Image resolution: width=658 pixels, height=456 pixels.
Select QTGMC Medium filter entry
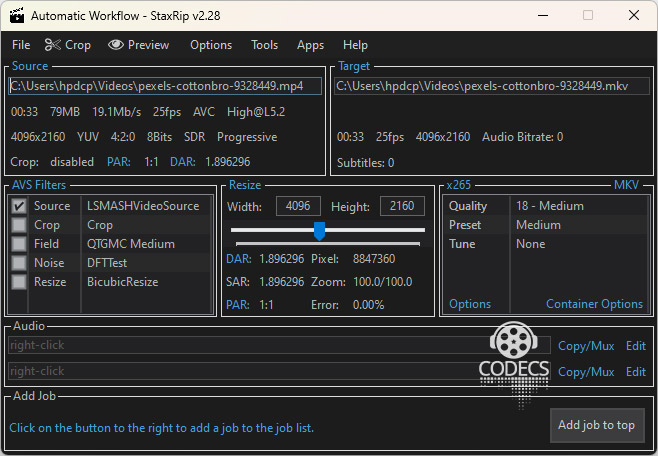[x=131, y=244]
